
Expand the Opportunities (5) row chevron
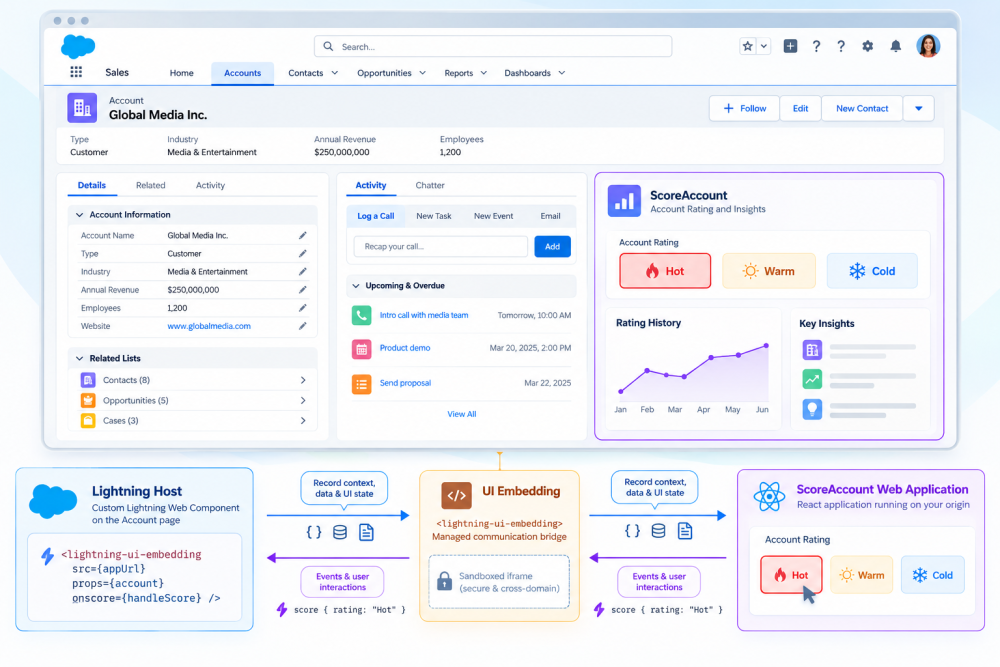303,400
